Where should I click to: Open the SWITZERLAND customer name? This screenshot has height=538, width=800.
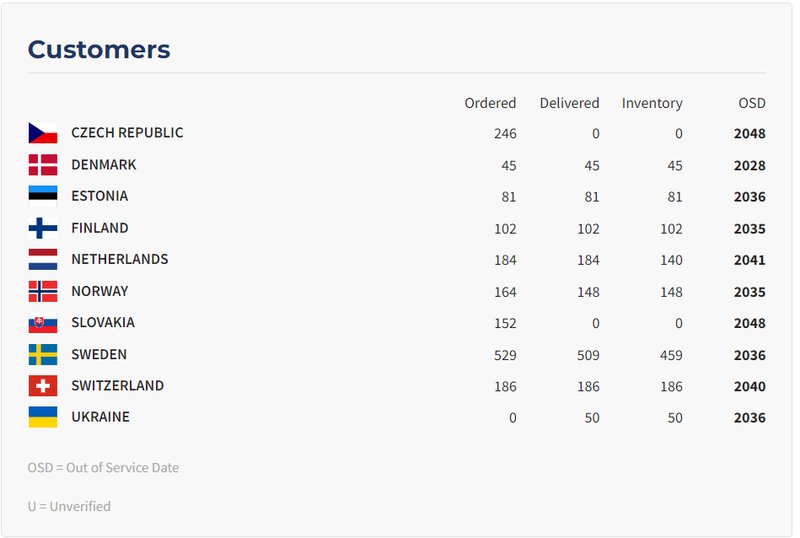coord(118,386)
